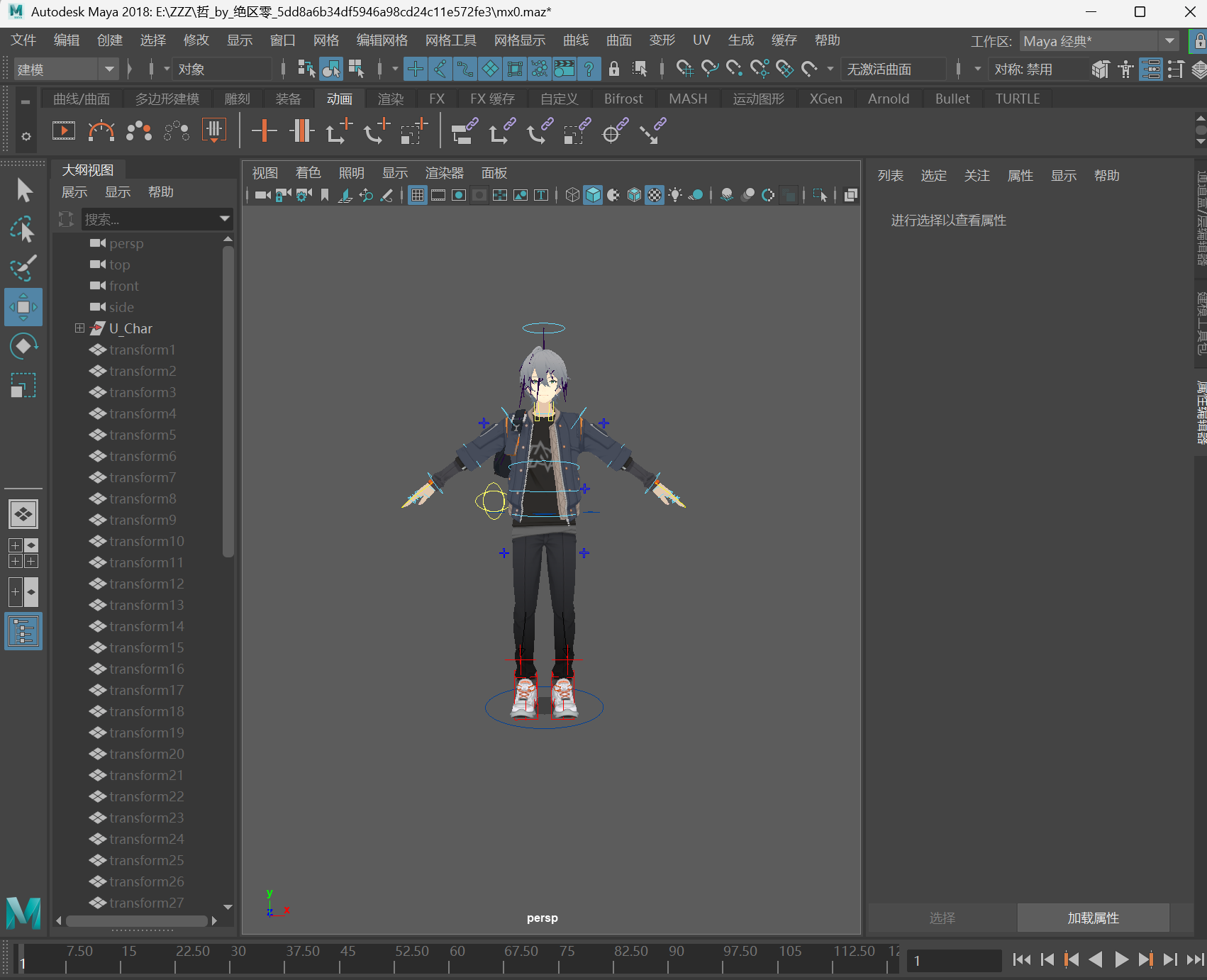Select the Rotate tool in left toolbox
1207x980 pixels.
[x=23, y=346]
